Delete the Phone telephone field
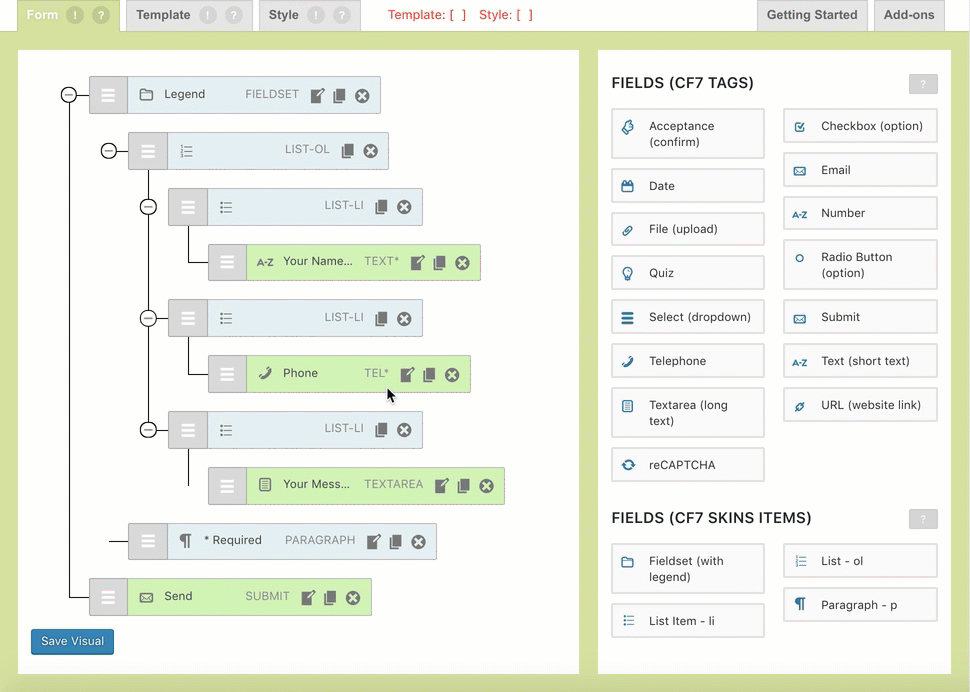Viewport: 970px width, 692px height. (x=452, y=375)
